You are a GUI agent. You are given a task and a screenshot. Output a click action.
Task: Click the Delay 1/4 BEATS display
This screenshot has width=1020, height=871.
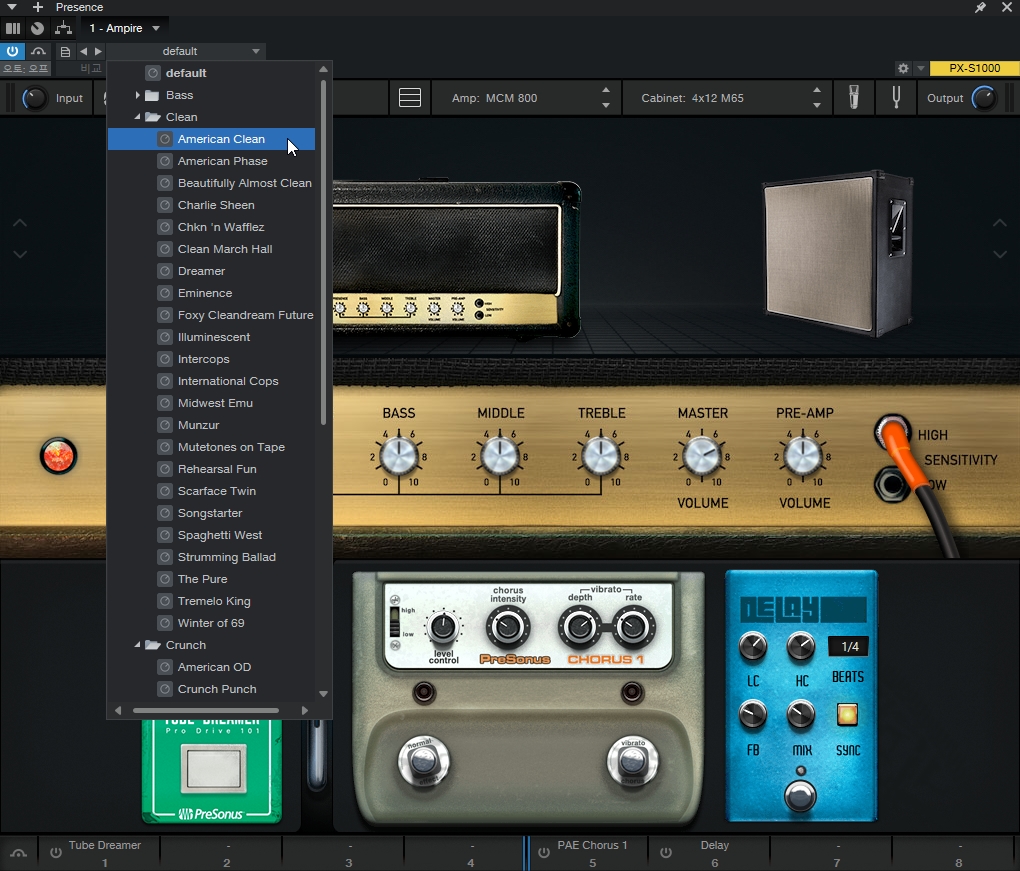pyautogui.click(x=850, y=647)
